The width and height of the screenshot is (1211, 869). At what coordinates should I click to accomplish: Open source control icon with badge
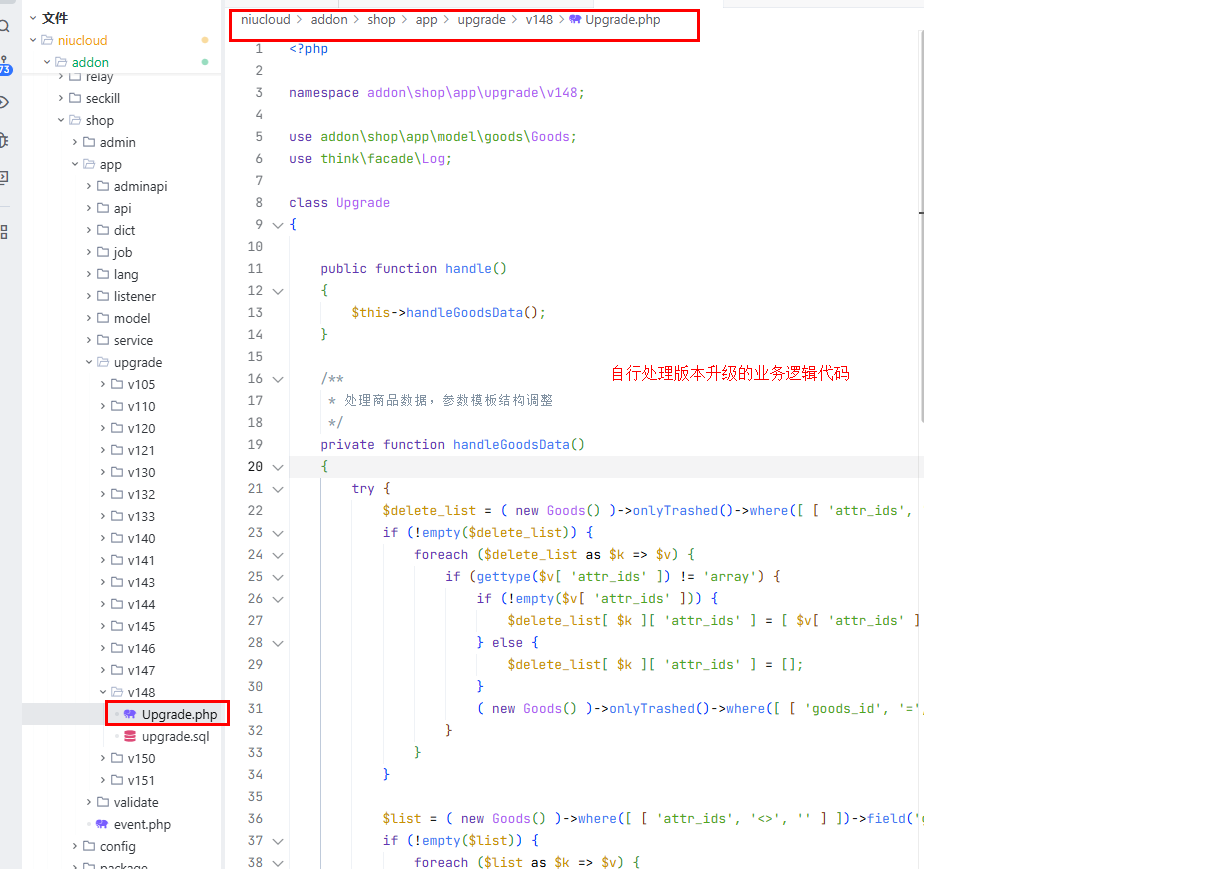coord(5,65)
